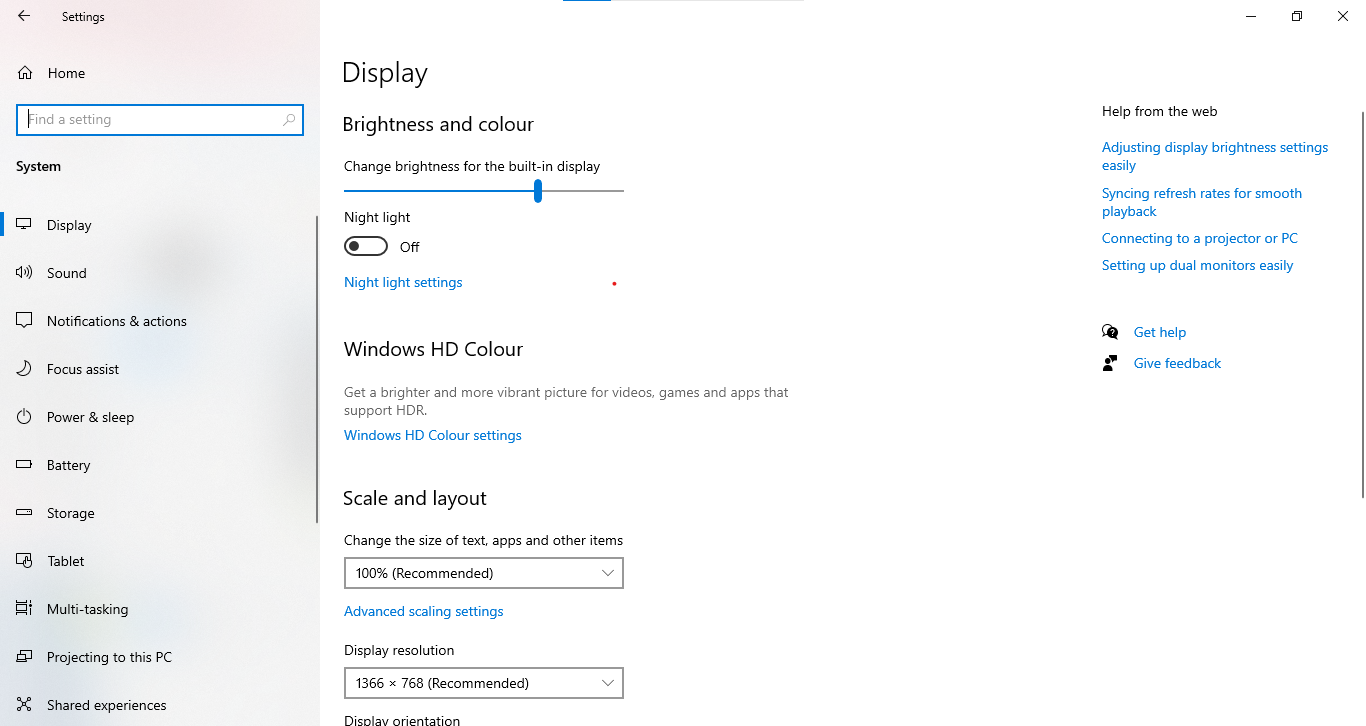
Task: Open Notifications & actions settings
Action: click(x=116, y=321)
